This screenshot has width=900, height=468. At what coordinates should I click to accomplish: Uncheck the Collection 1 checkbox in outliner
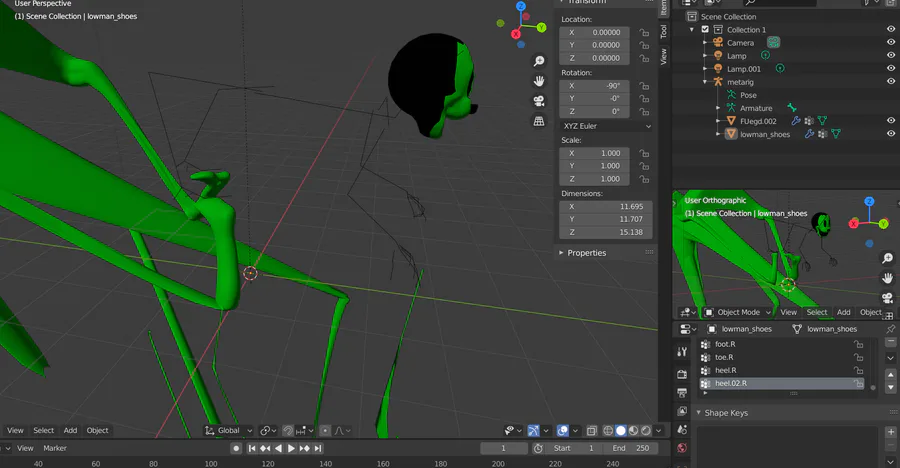(705, 29)
